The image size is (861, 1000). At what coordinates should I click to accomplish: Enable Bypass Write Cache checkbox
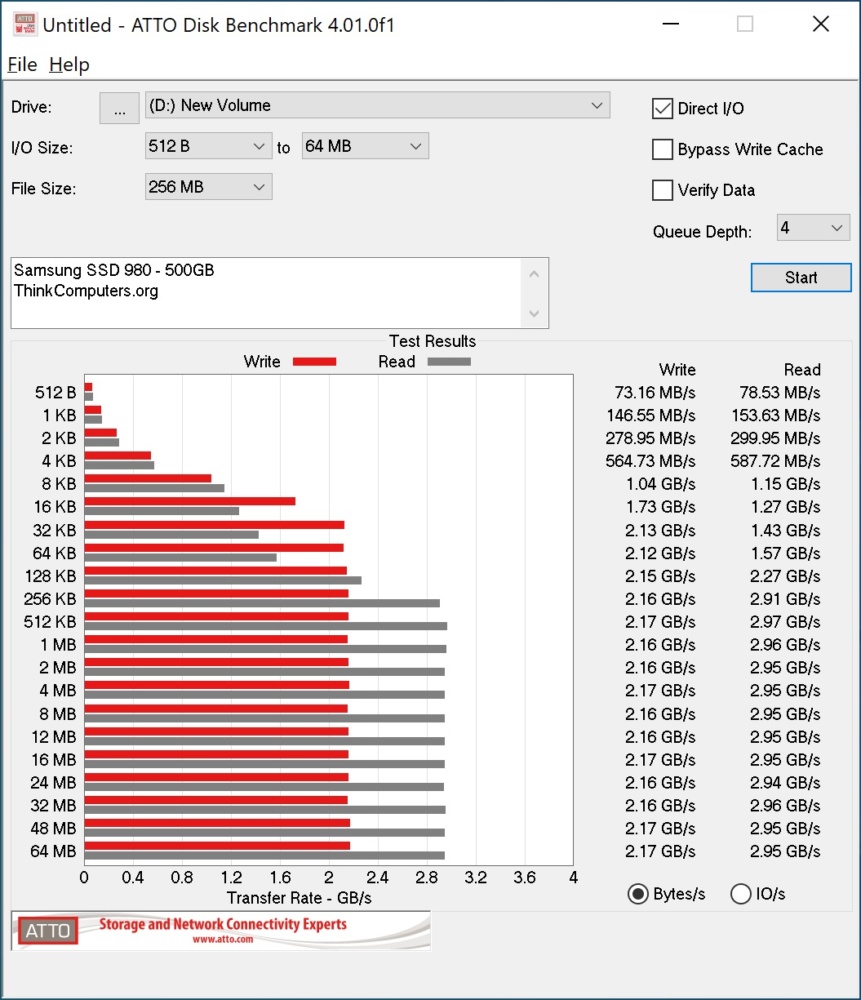pos(663,149)
